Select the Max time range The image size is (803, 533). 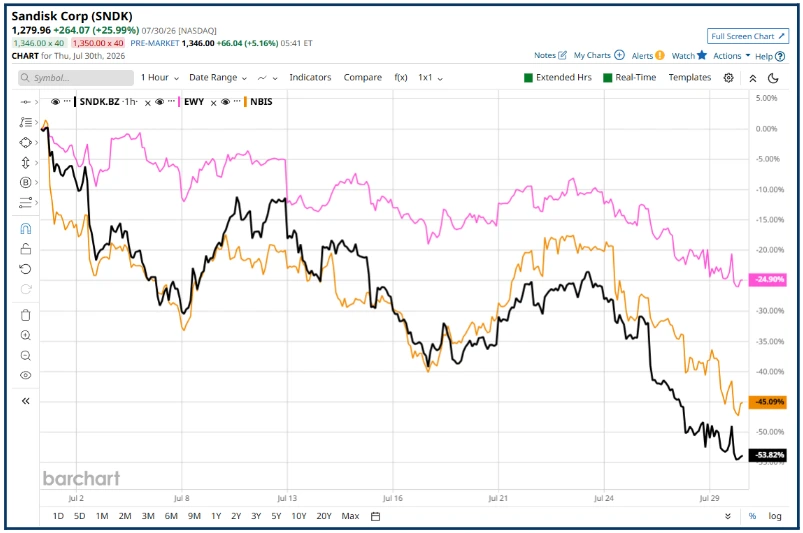tap(350, 516)
